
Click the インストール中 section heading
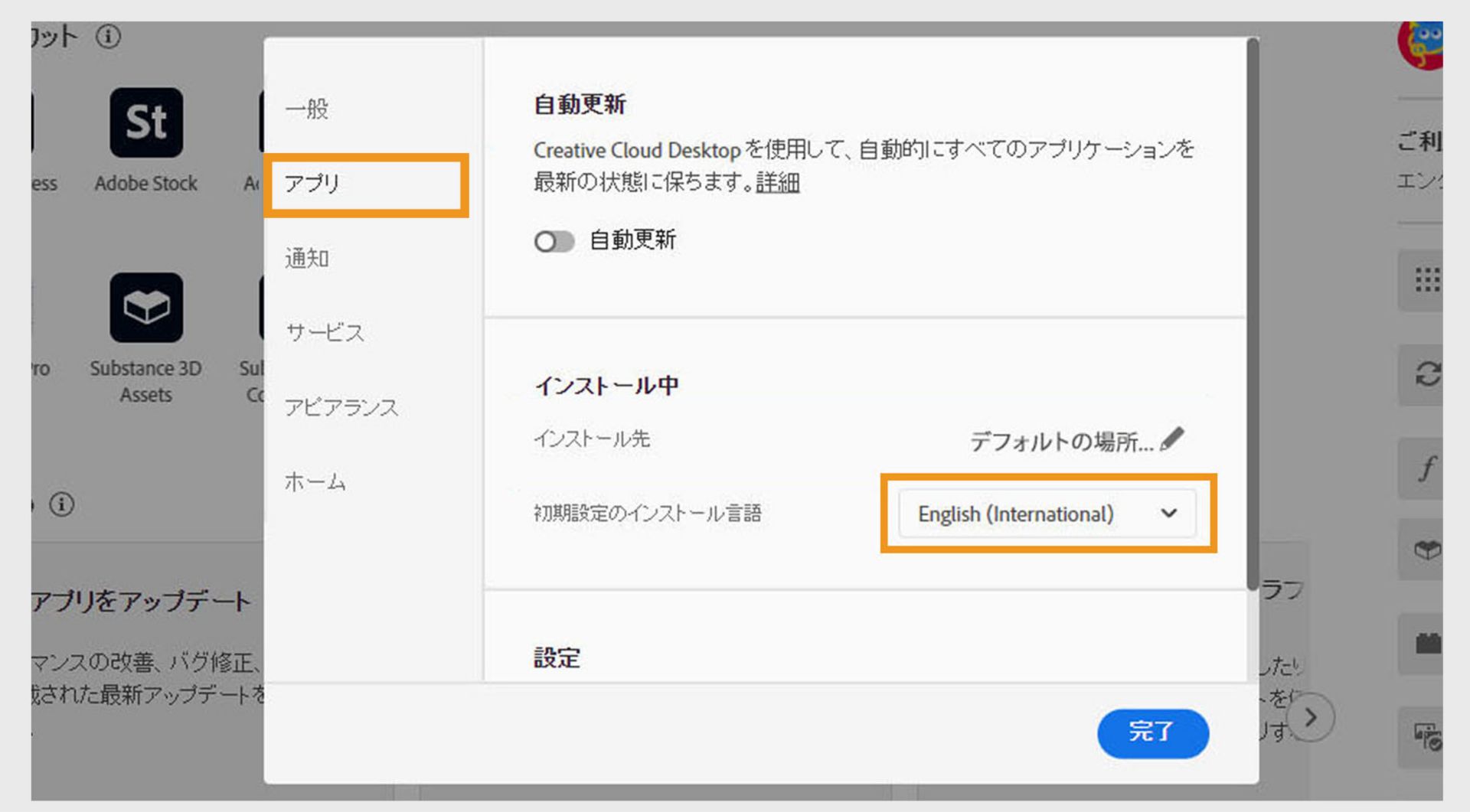[x=606, y=385]
